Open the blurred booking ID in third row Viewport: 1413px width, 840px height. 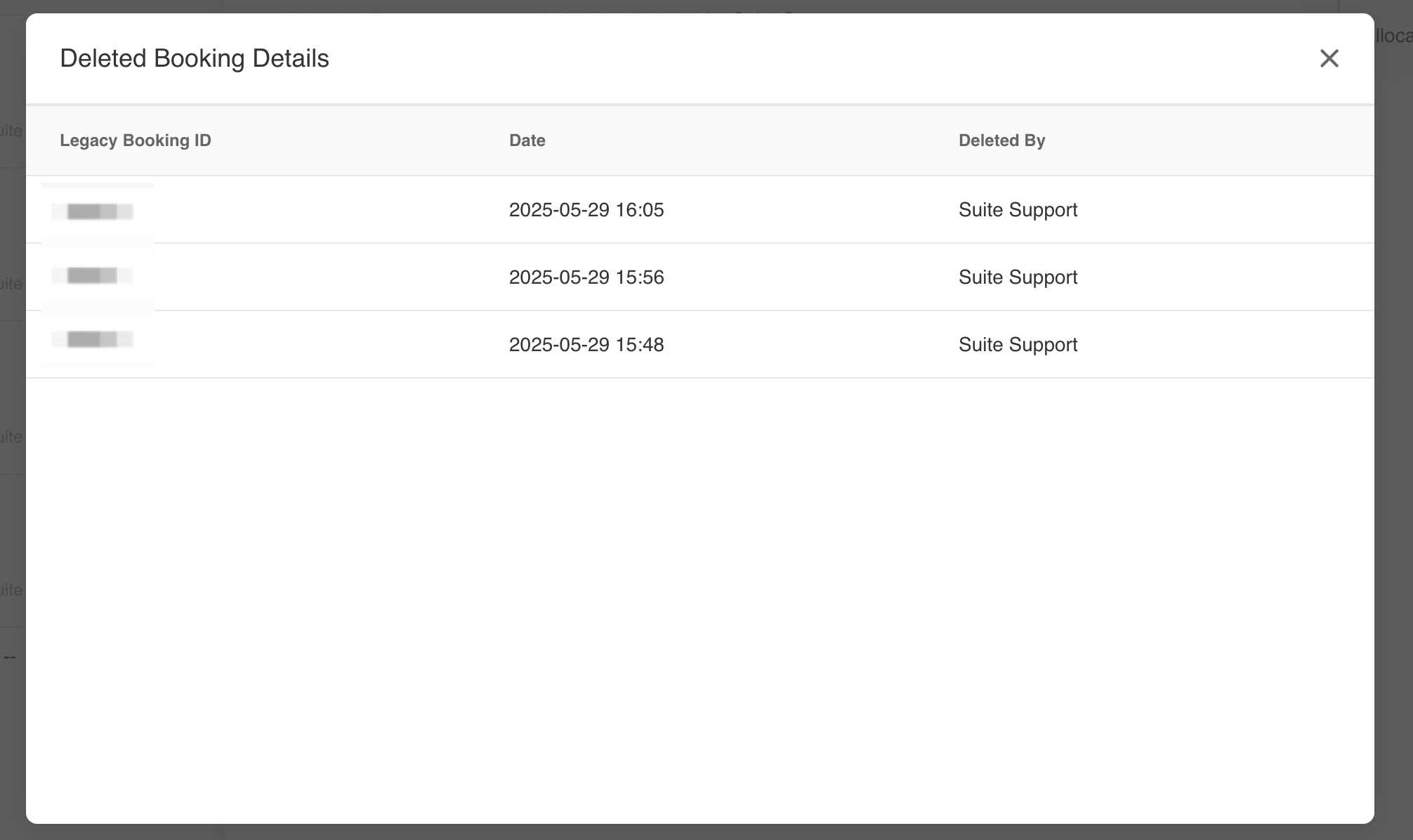point(93,340)
